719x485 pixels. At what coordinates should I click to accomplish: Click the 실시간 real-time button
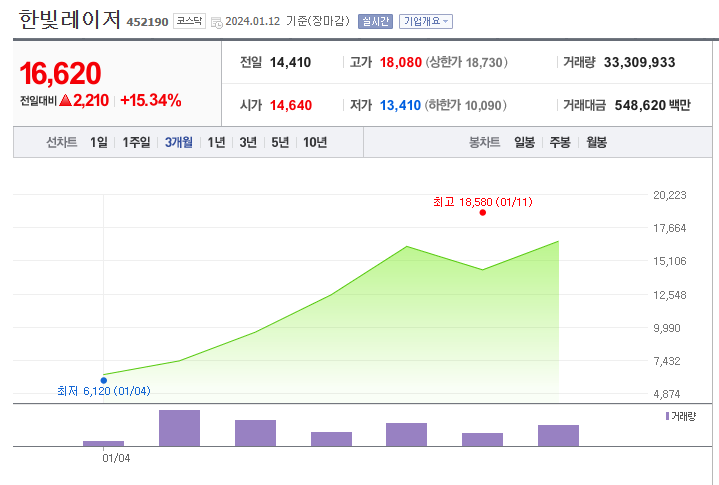click(375, 22)
